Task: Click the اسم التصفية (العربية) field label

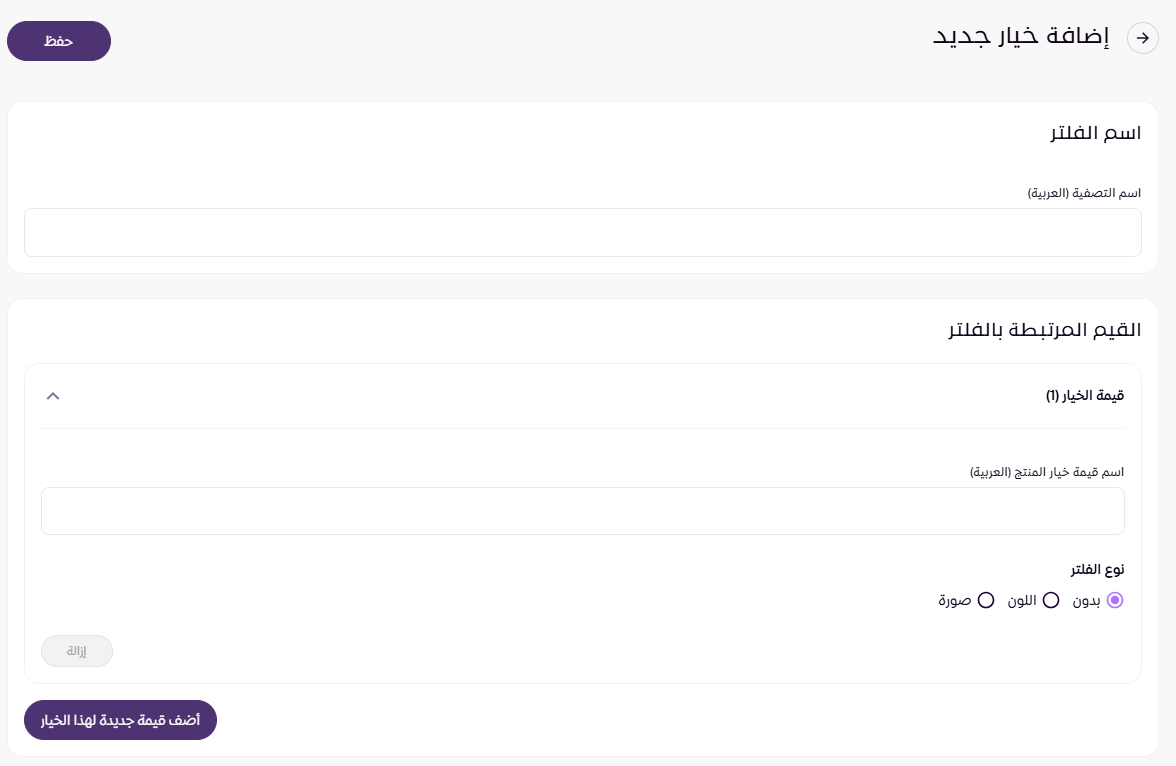Action: 1084,192
